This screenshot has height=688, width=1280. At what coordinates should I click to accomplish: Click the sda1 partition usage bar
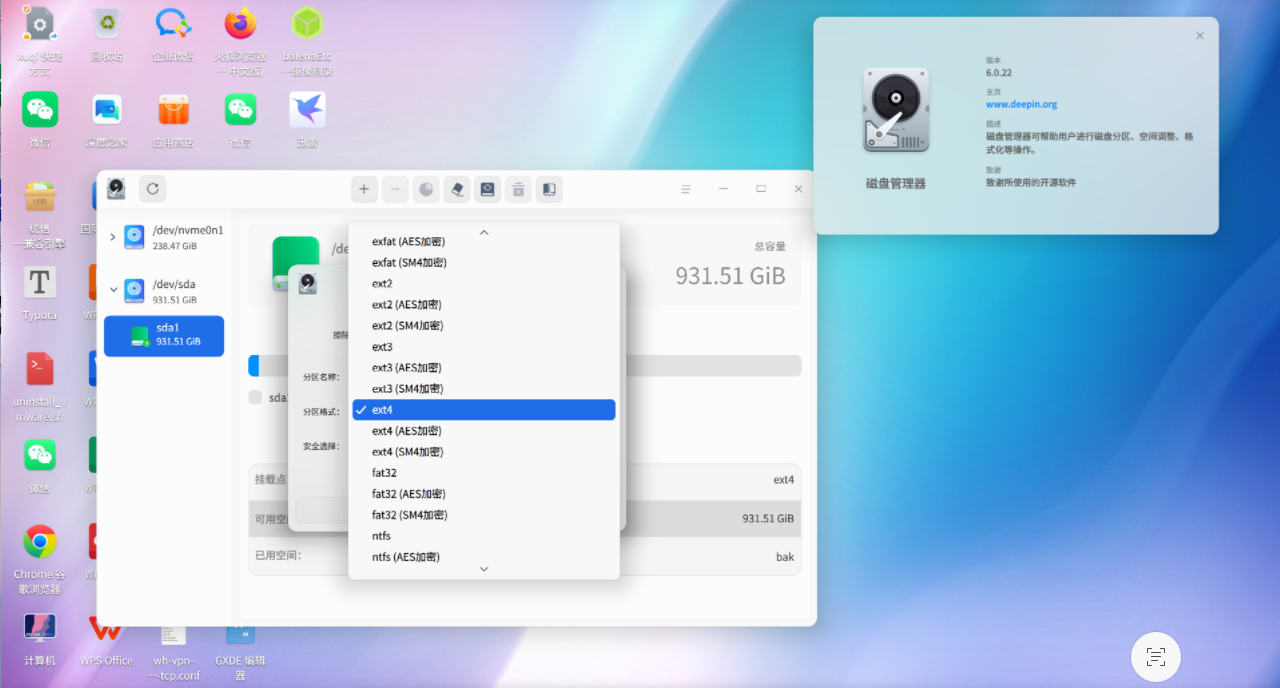click(524, 365)
